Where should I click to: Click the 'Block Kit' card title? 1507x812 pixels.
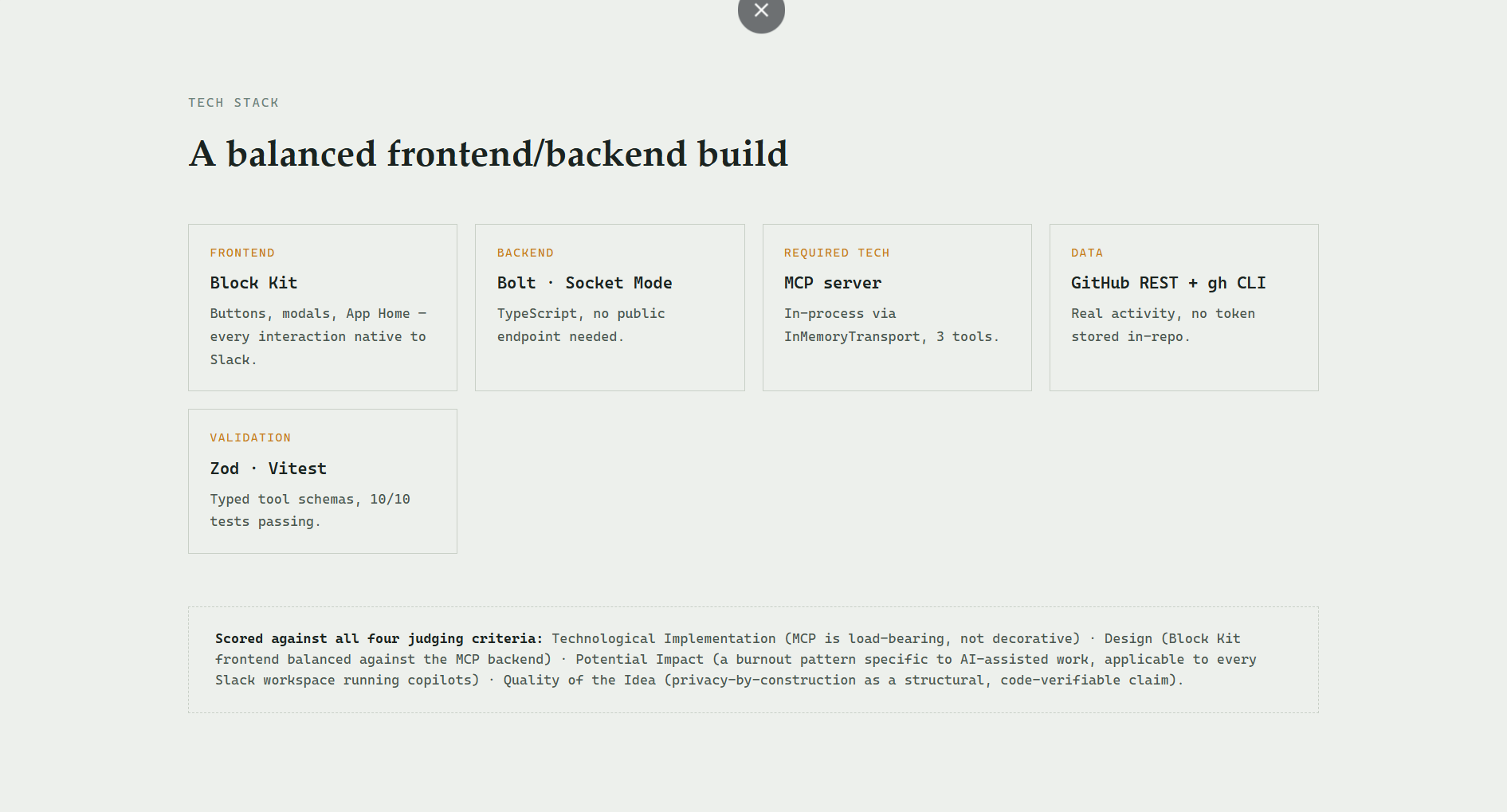click(253, 283)
